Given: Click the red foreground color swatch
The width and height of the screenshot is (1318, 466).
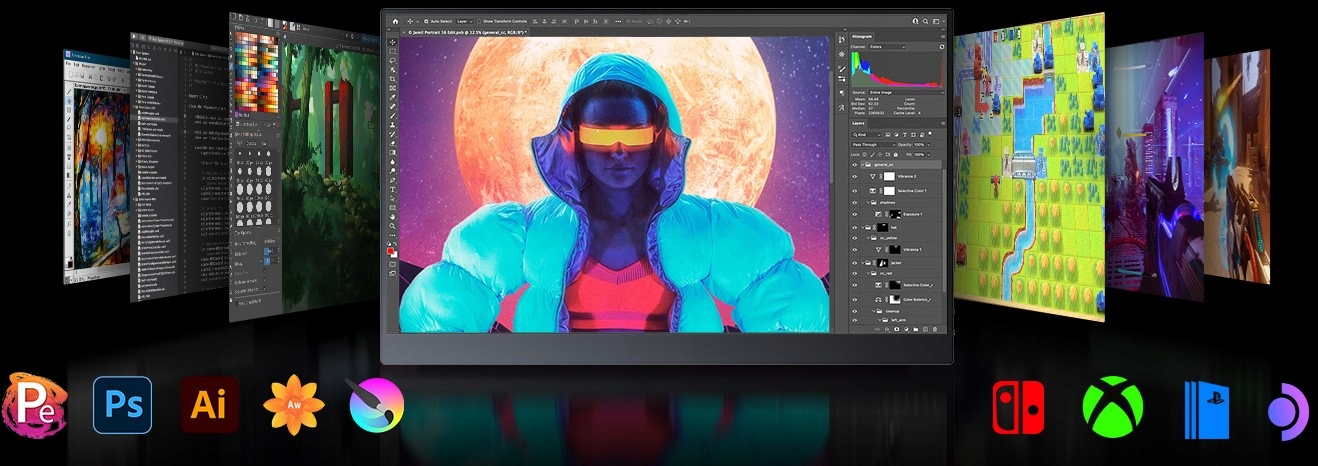Looking at the screenshot, I should click(391, 250).
